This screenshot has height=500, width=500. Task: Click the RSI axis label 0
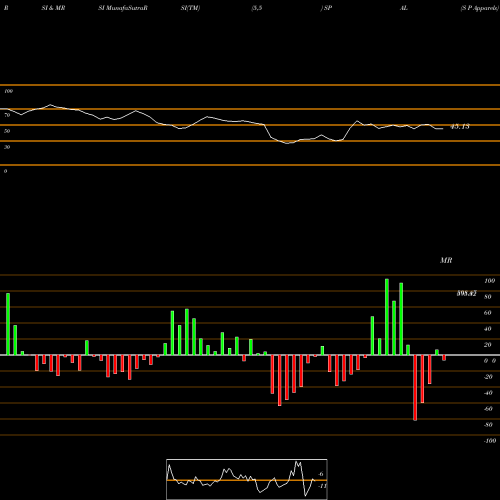[x=6, y=171]
